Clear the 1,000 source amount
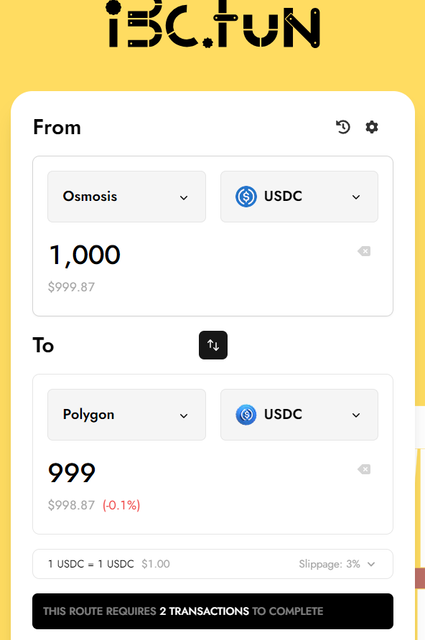This screenshot has height=640, width=425. pos(364,251)
